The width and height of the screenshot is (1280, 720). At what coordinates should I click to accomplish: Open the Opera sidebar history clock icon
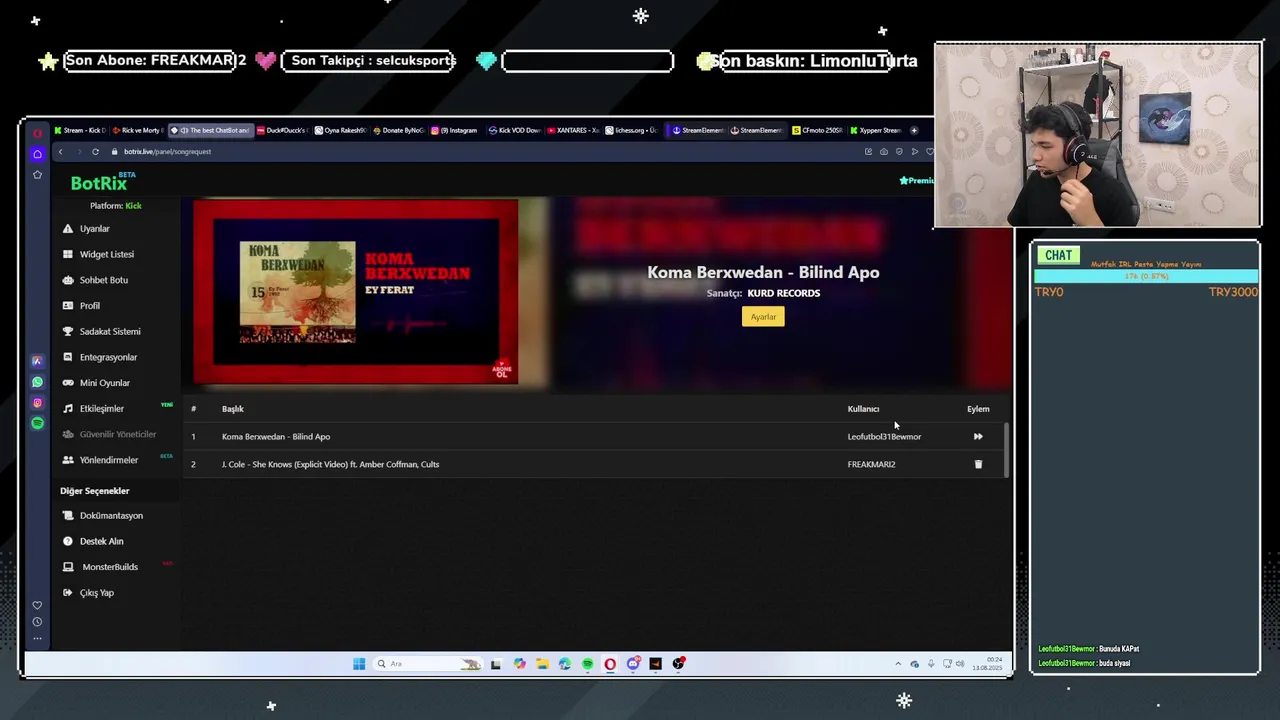click(37, 622)
